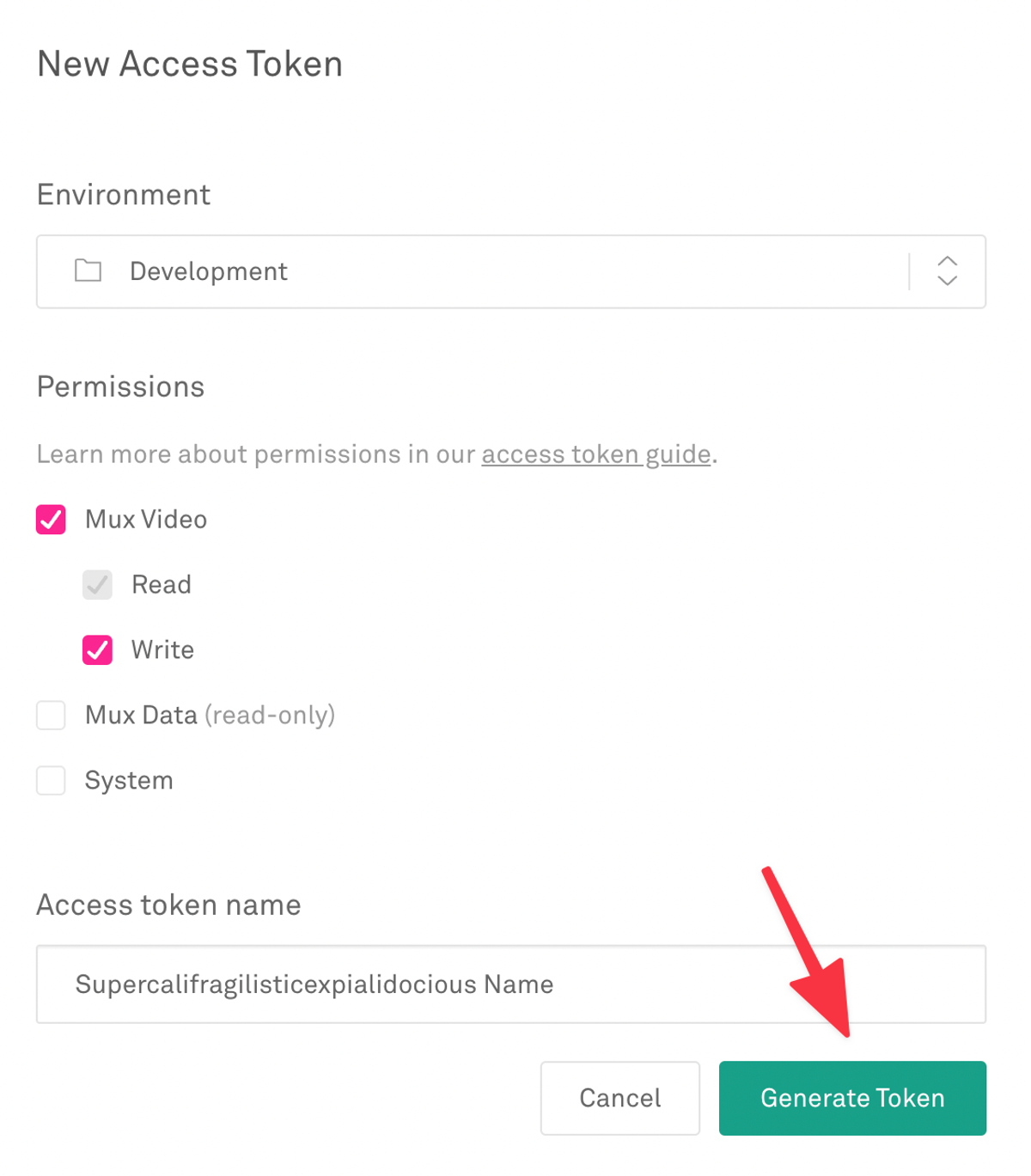Click the pink Write checkmark icon
The image size is (1031, 1176).
click(x=97, y=650)
